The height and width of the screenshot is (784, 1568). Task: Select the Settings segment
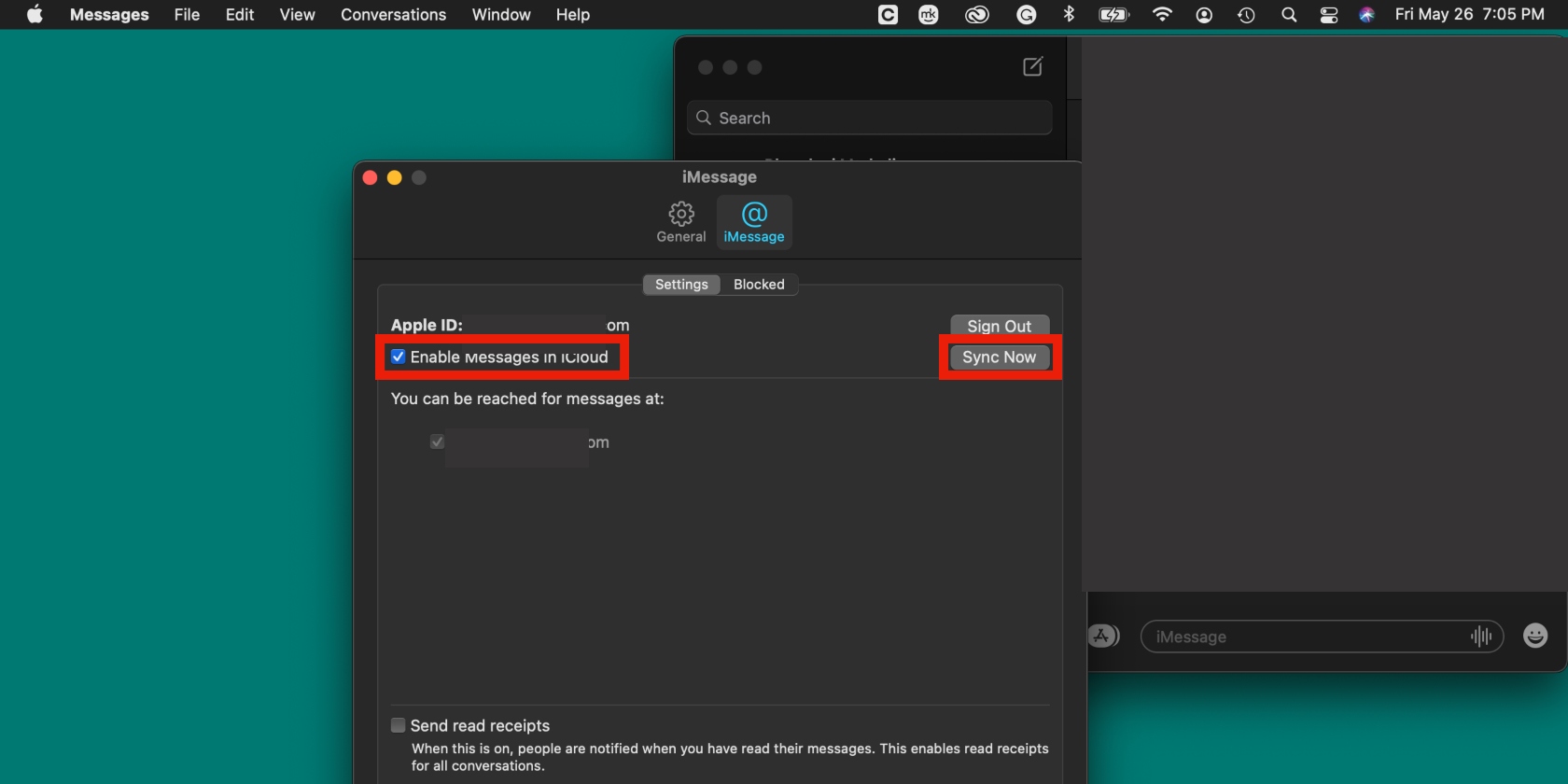tap(681, 285)
